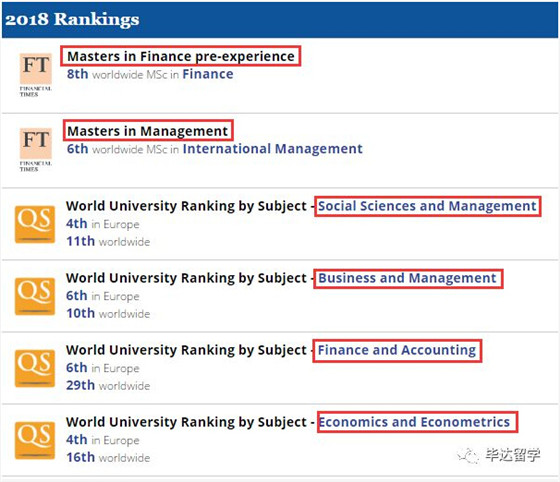Click the Masters in Management heading
This screenshot has height=482, width=560.
click(148, 131)
